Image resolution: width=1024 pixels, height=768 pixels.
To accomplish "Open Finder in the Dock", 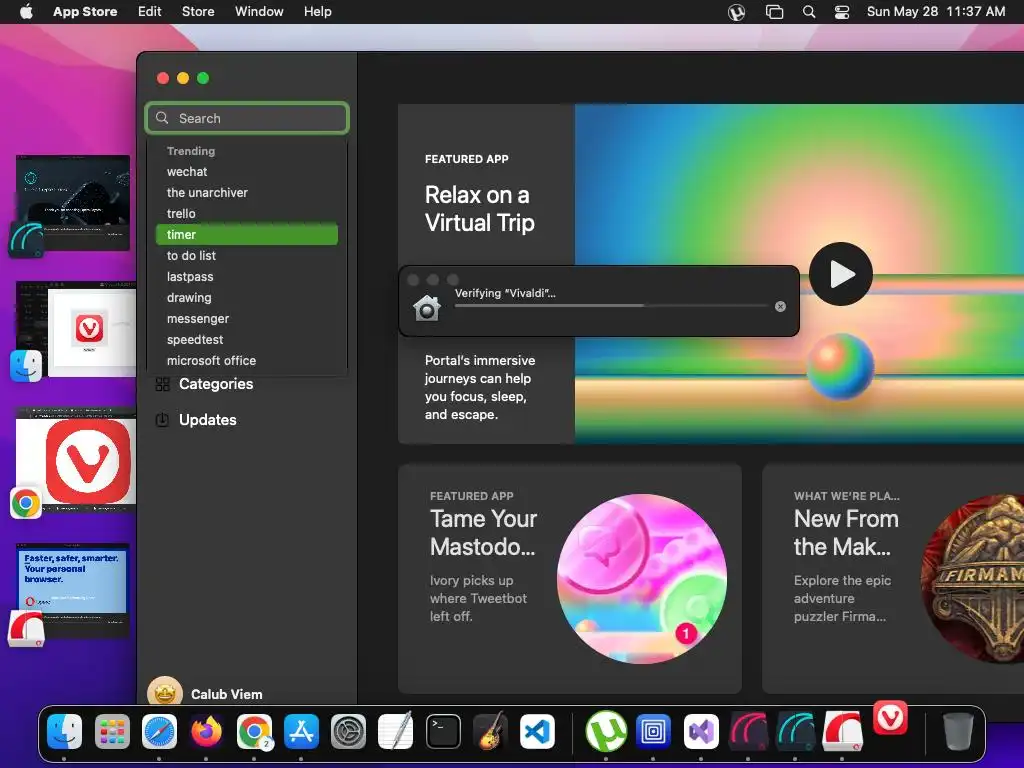I will (64, 731).
